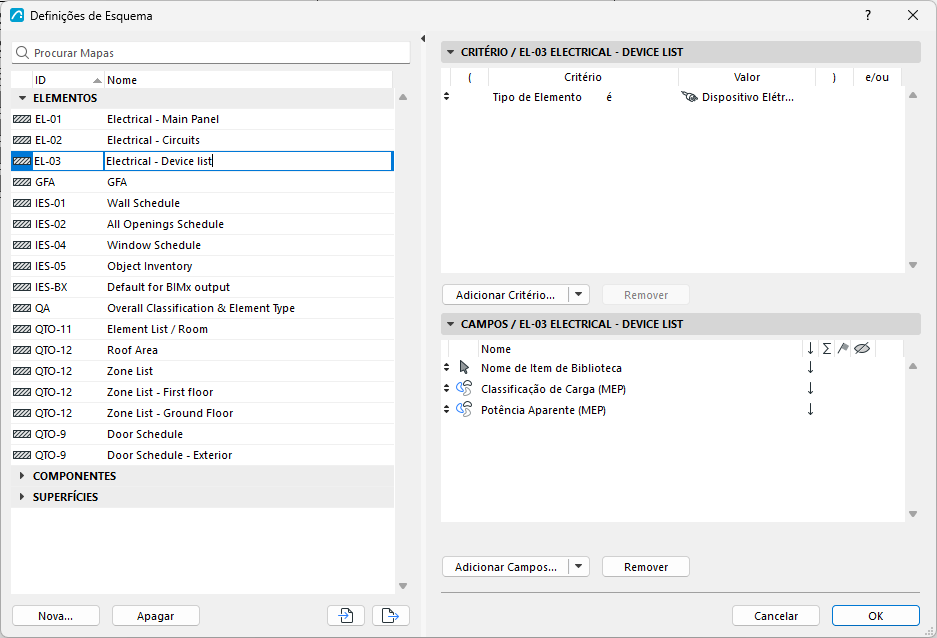
Task: Click the Classificação de Carga property icon
Action: (x=464, y=389)
